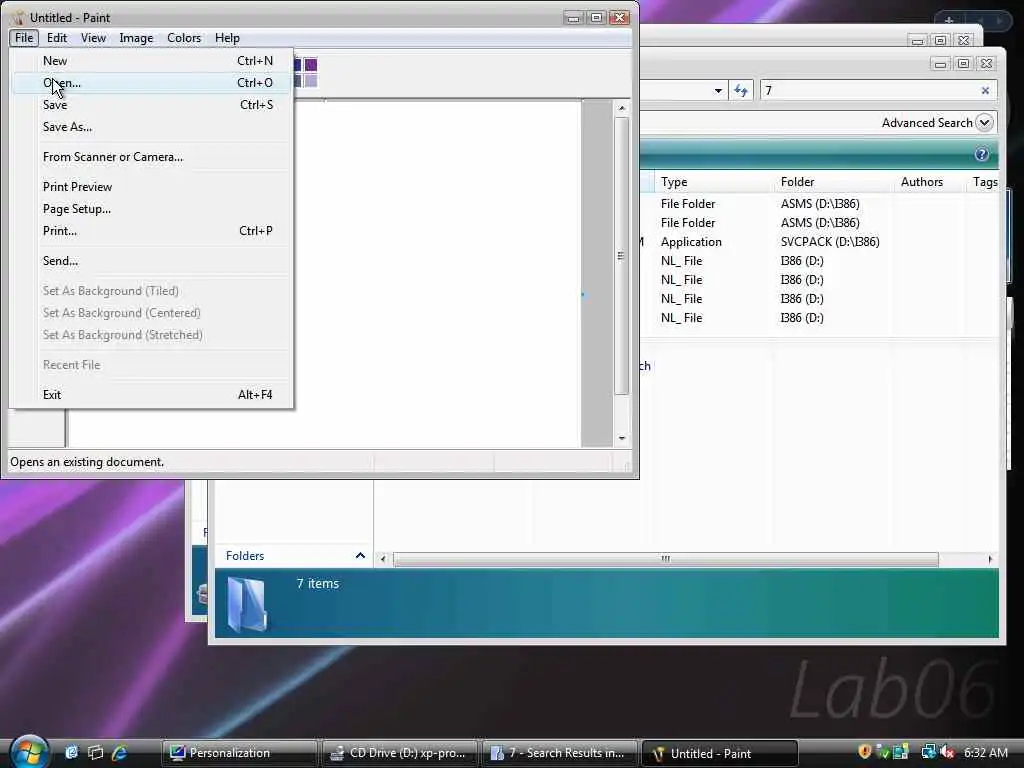The height and width of the screenshot is (768, 1024).
Task: Open the Edit menu in Paint
Action: (x=57, y=38)
